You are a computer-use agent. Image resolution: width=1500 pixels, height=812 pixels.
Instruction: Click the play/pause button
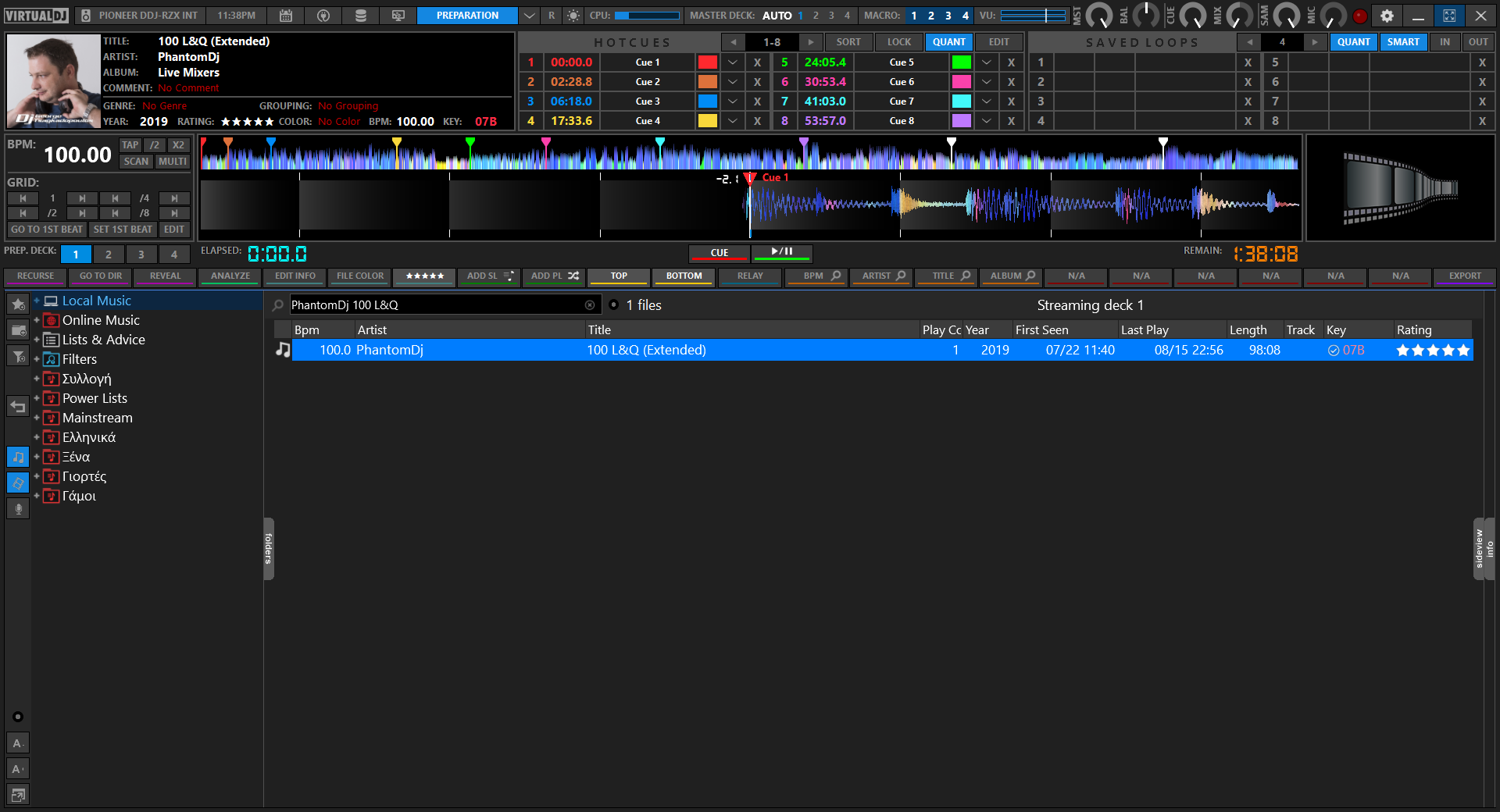[x=781, y=252]
